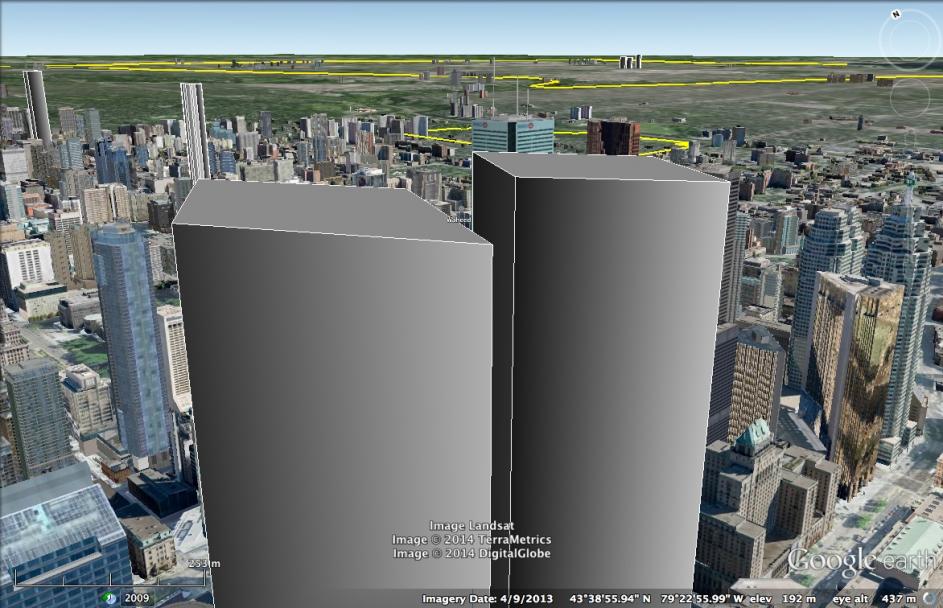This screenshot has width=943, height=608.
Task: Click the Image Landsat attribution text
Action: (x=470, y=526)
